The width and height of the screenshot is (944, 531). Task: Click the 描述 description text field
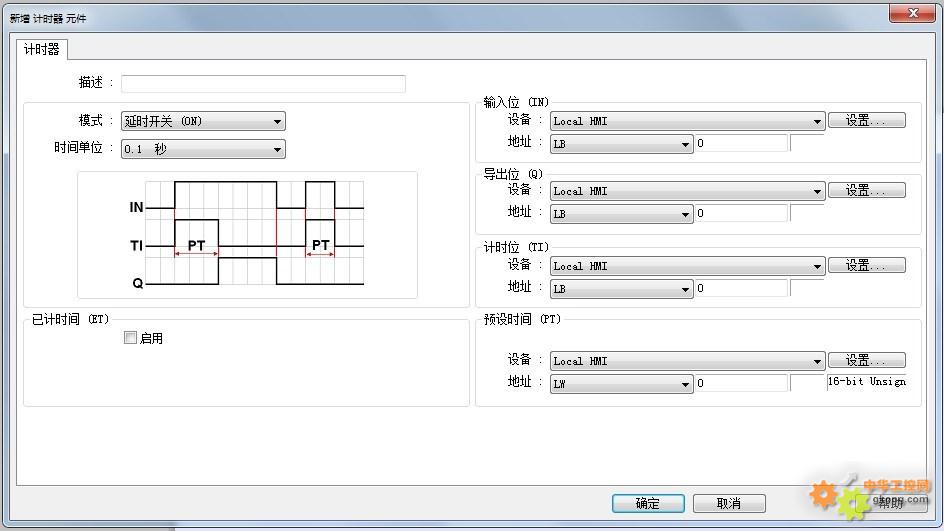pos(263,84)
